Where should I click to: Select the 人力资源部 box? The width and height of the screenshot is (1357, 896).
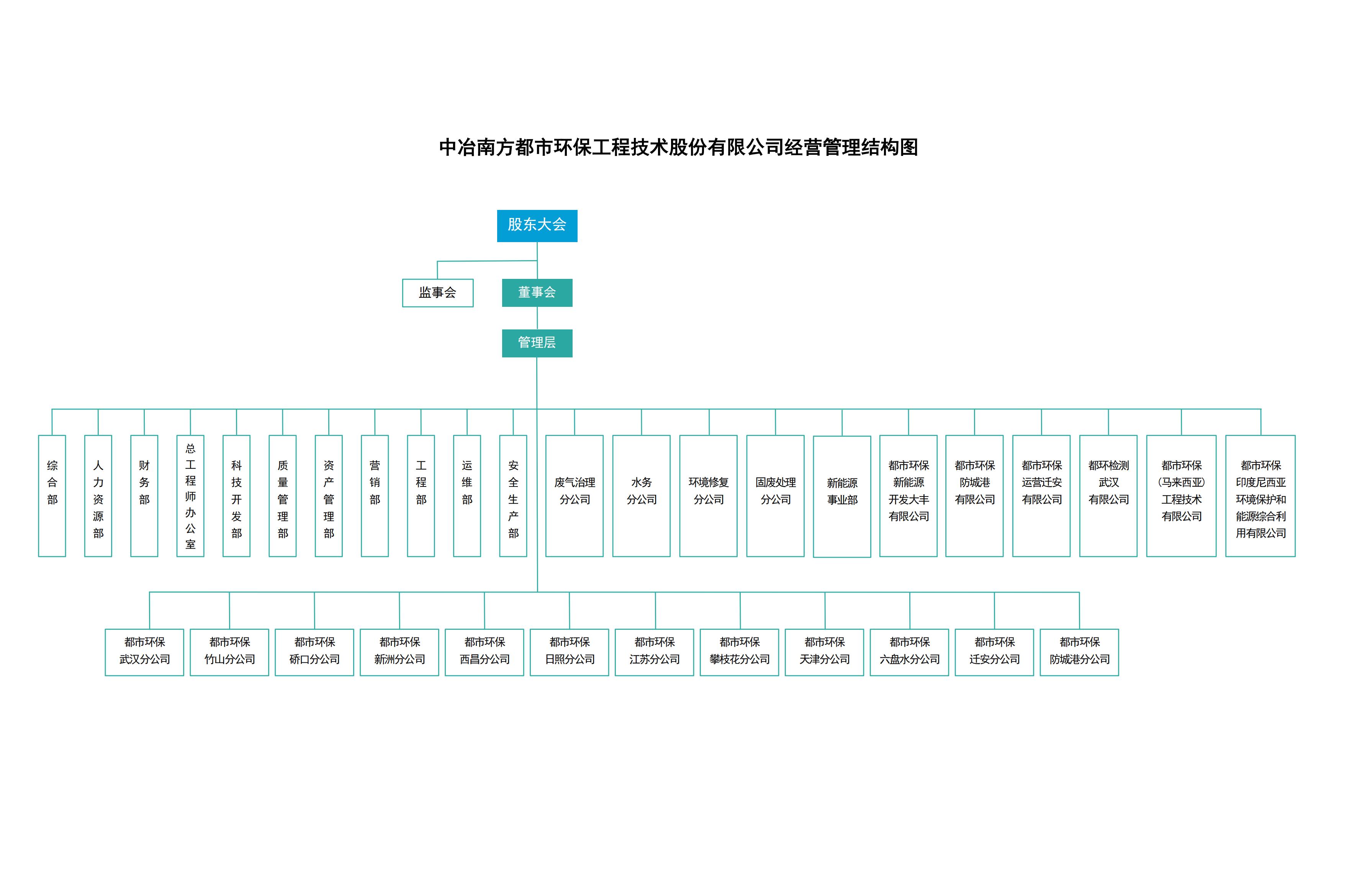click(x=98, y=495)
